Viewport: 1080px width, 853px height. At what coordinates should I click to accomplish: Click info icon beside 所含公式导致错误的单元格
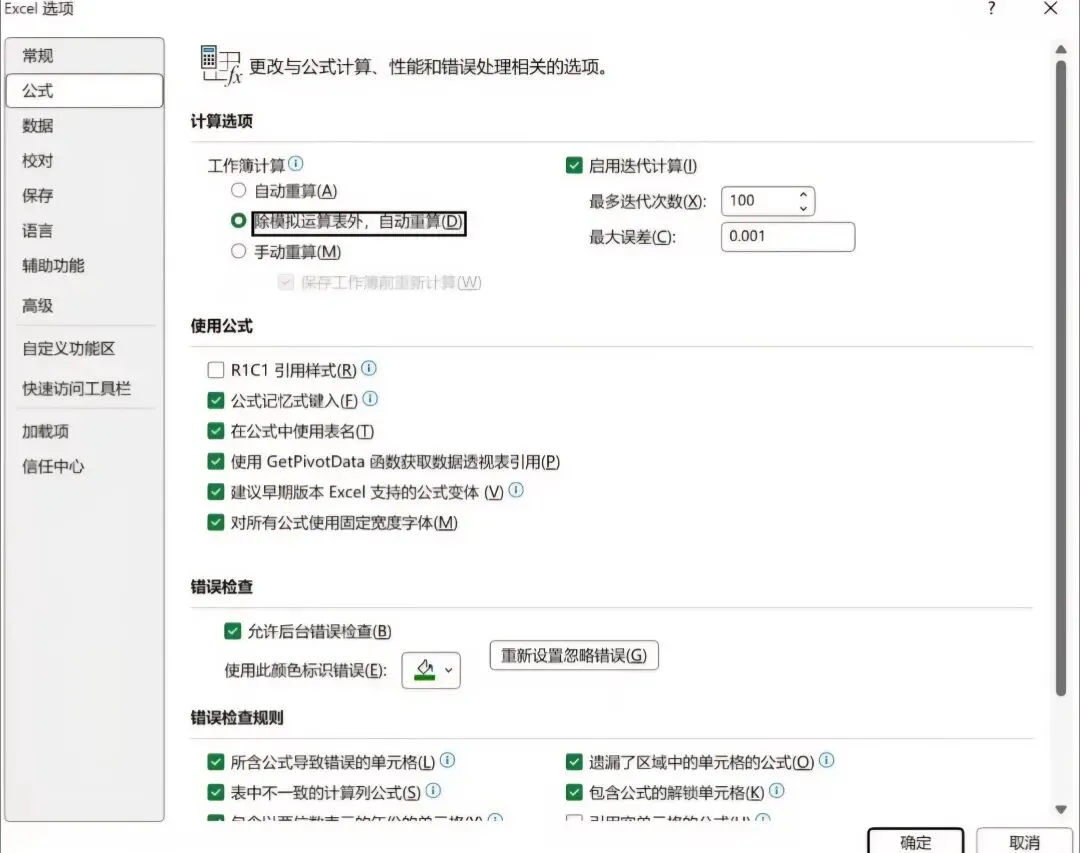click(x=447, y=760)
